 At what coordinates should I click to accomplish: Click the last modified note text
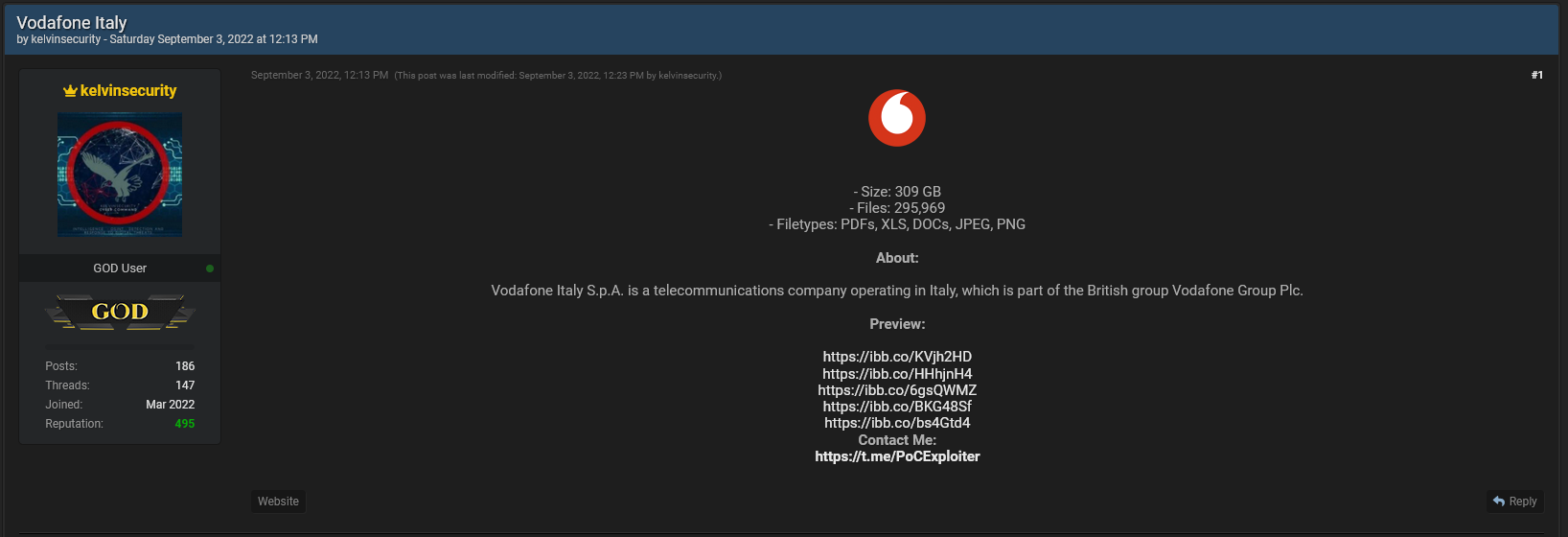pyautogui.click(x=558, y=76)
